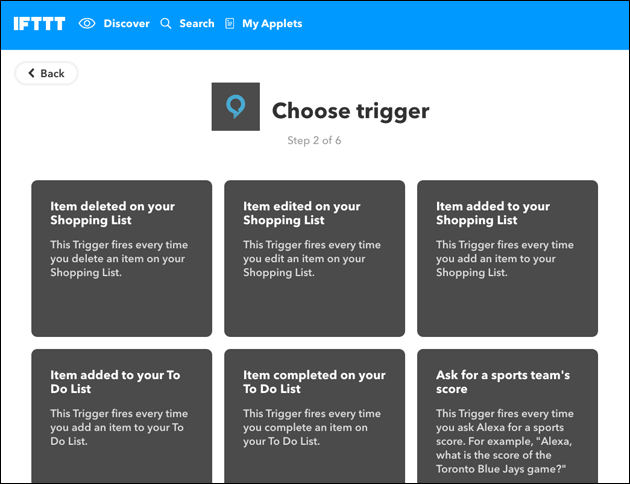Screen dimensions: 630x484
Task: Click the IFTTT logo in the header
Action: [40, 23]
